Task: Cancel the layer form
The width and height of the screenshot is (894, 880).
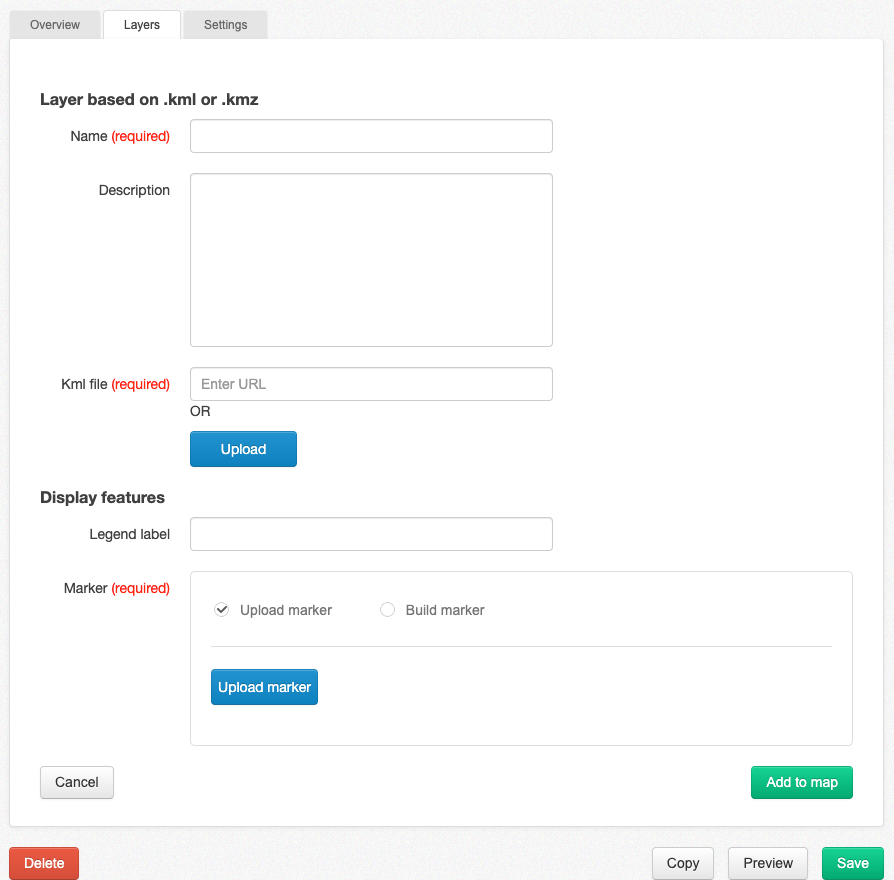Action: 76,782
